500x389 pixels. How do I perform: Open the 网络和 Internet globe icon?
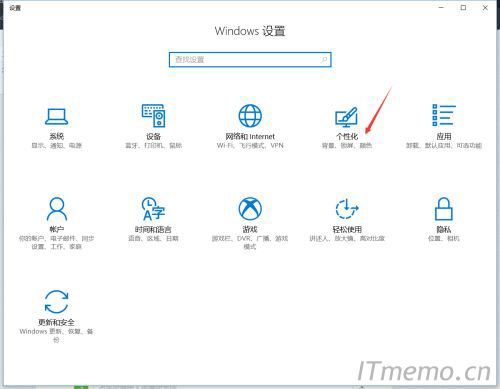click(250, 116)
